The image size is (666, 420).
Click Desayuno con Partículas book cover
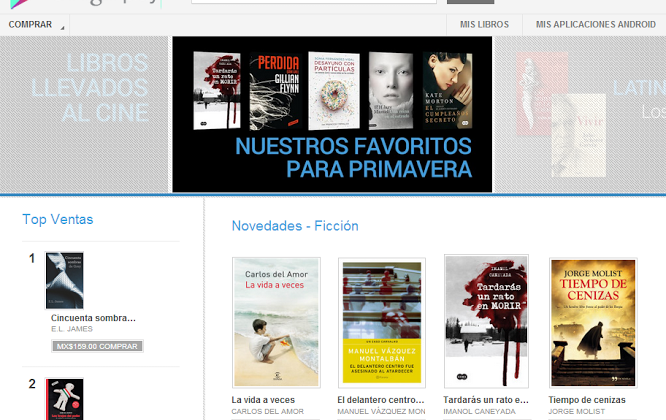coord(334,91)
